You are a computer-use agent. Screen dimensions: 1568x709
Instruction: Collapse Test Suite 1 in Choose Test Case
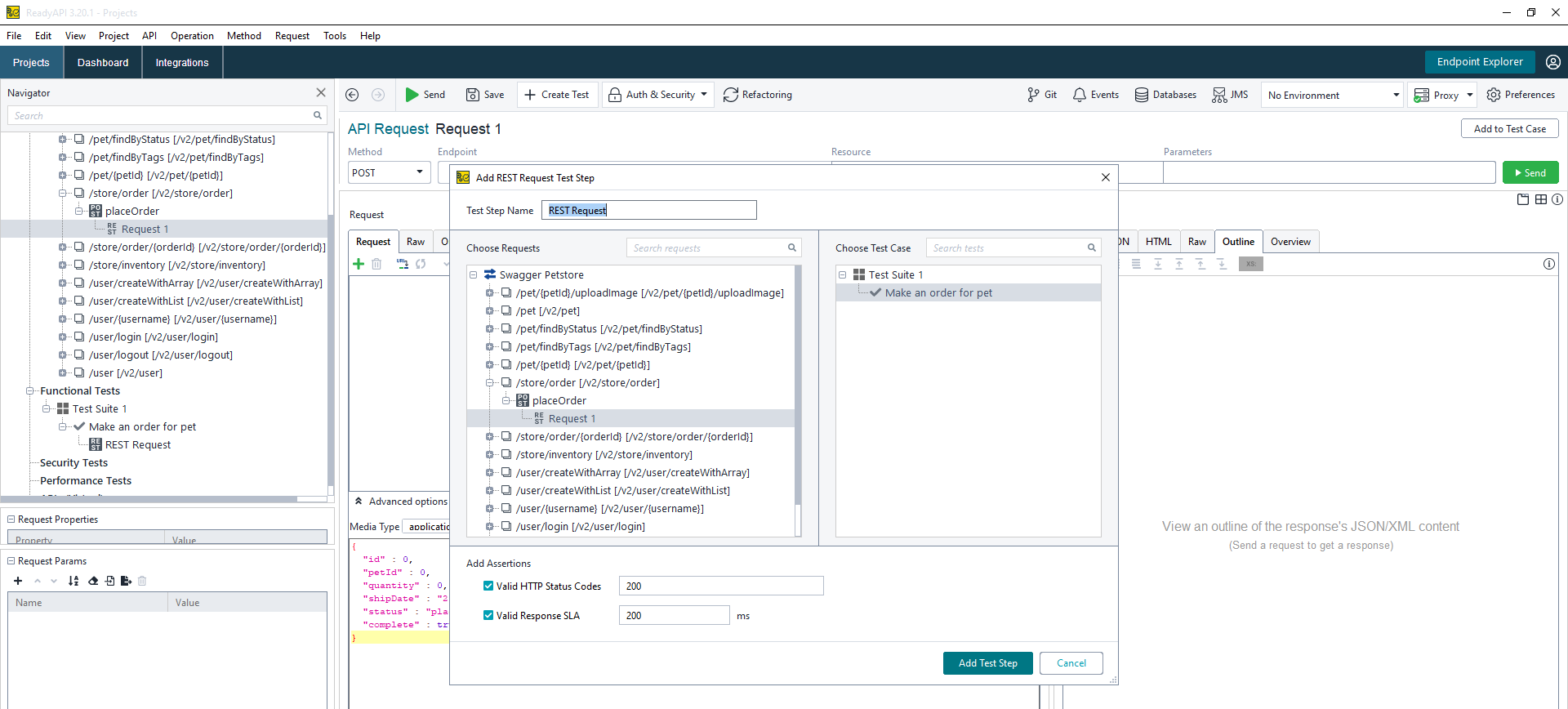[842, 275]
